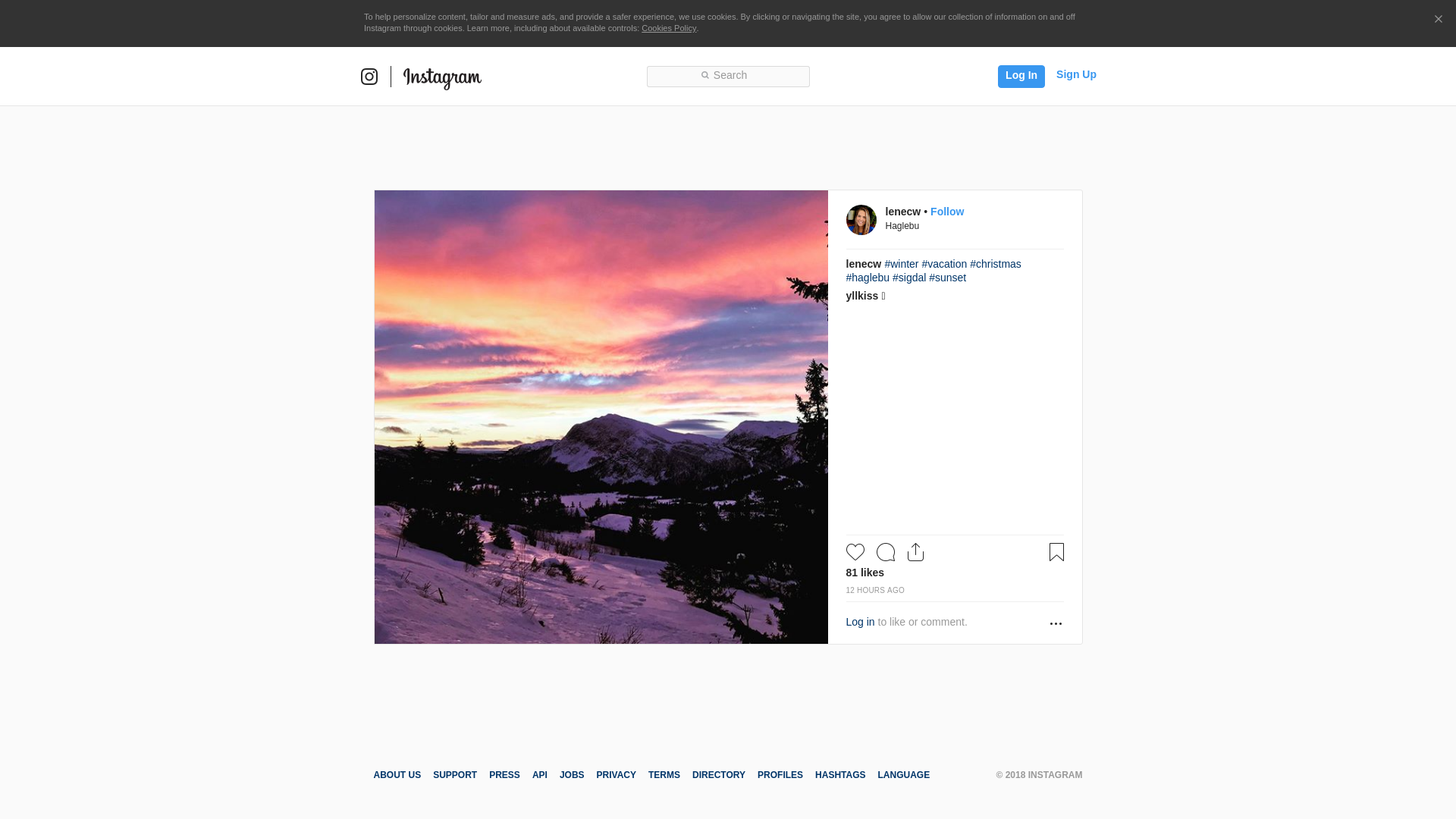Open TERMS footer link

coord(664,775)
